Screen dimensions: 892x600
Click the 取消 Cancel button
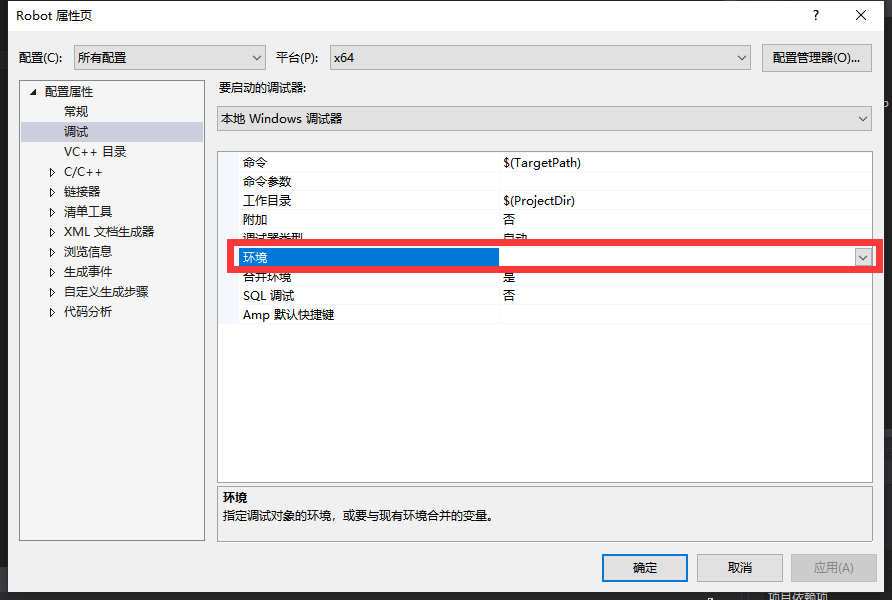(740, 568)
